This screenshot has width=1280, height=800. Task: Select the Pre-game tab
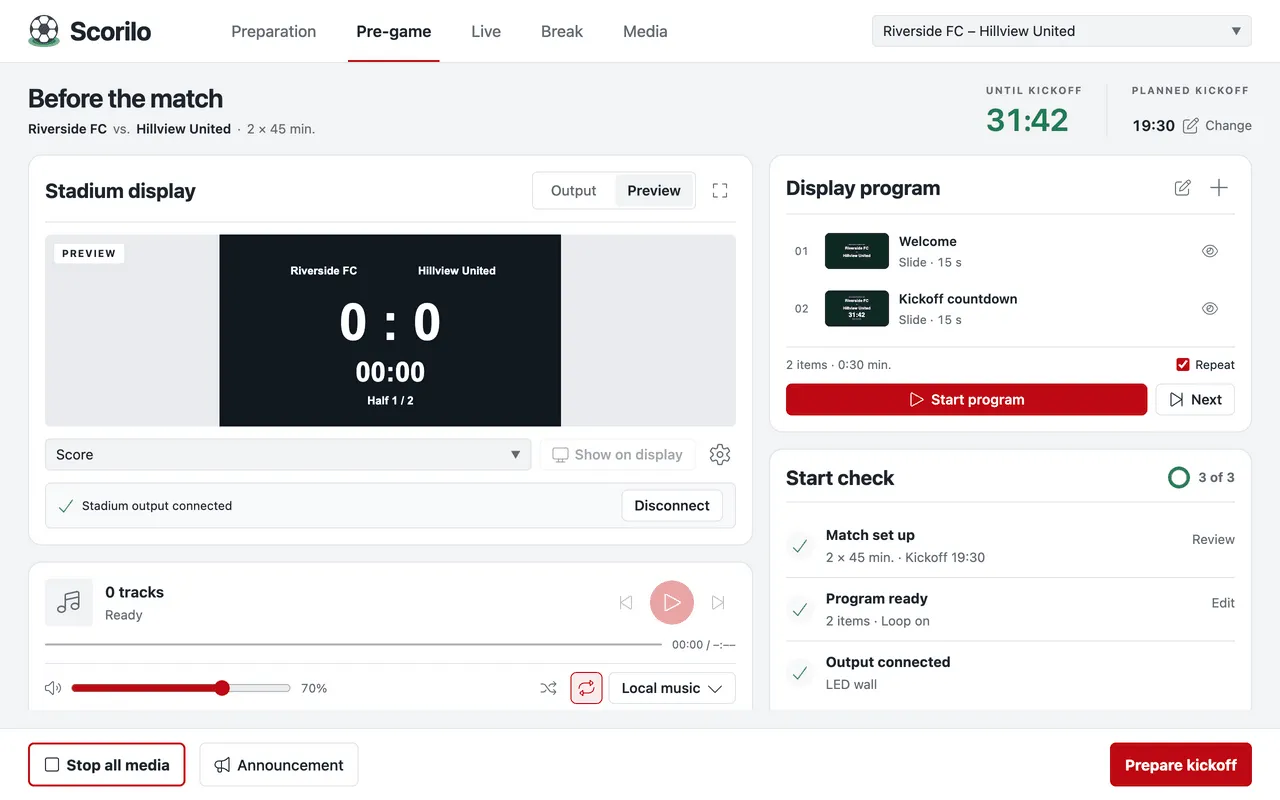tap(394, 31)
